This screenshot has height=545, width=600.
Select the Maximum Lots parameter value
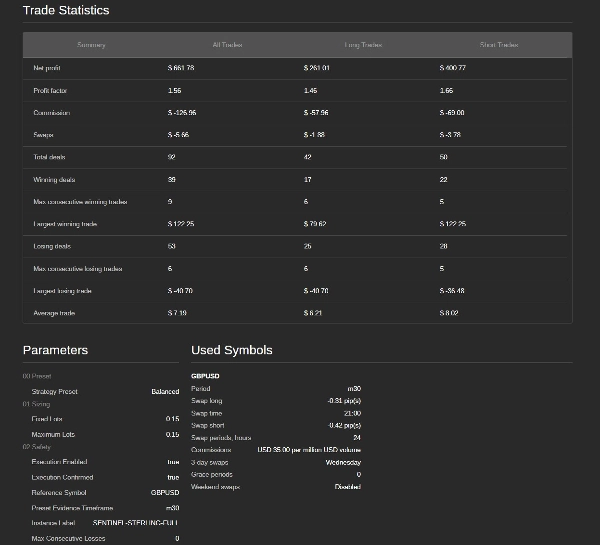click(x=172, y=434)
